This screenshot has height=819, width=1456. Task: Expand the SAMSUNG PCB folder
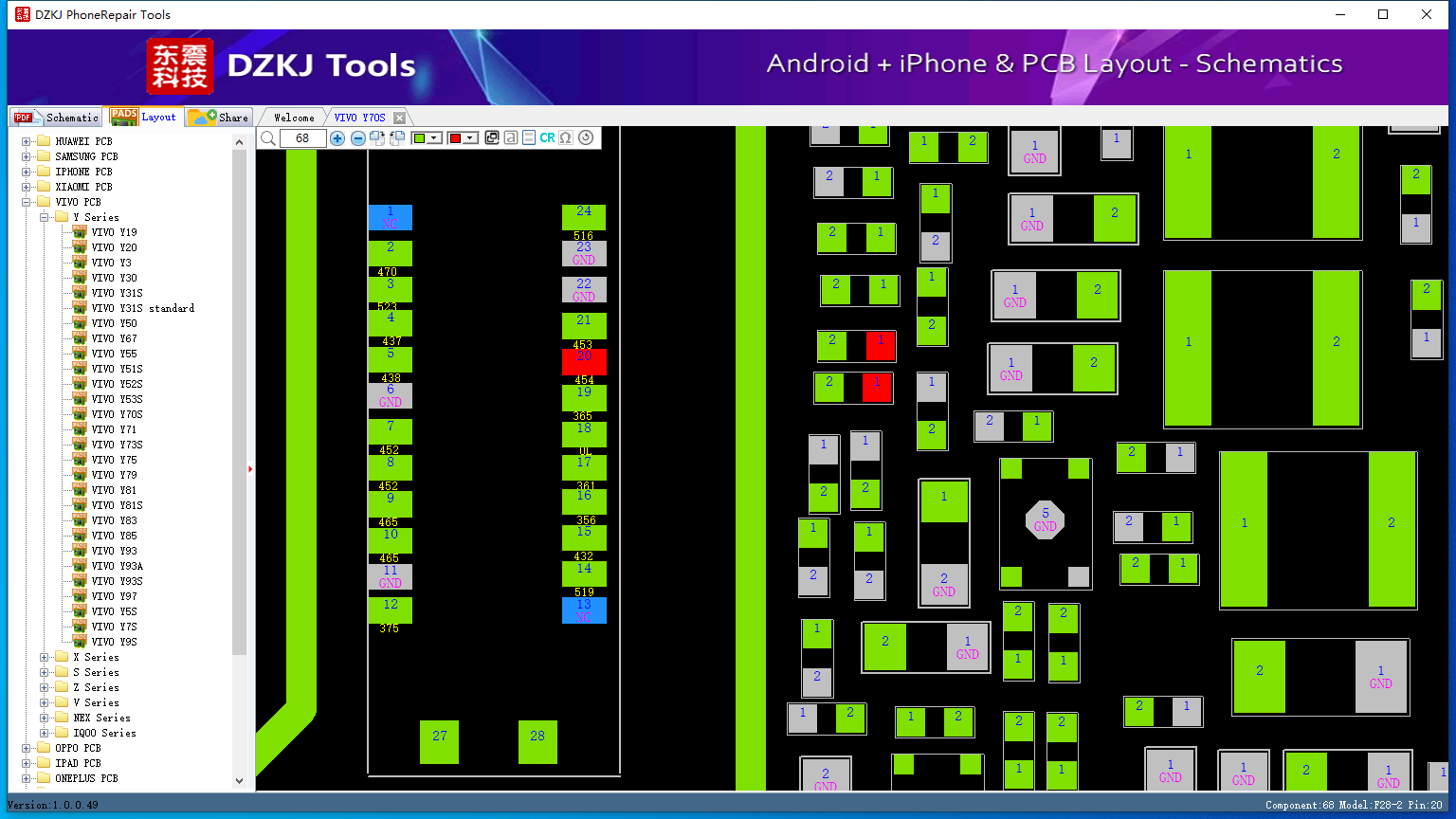[27, 156]
